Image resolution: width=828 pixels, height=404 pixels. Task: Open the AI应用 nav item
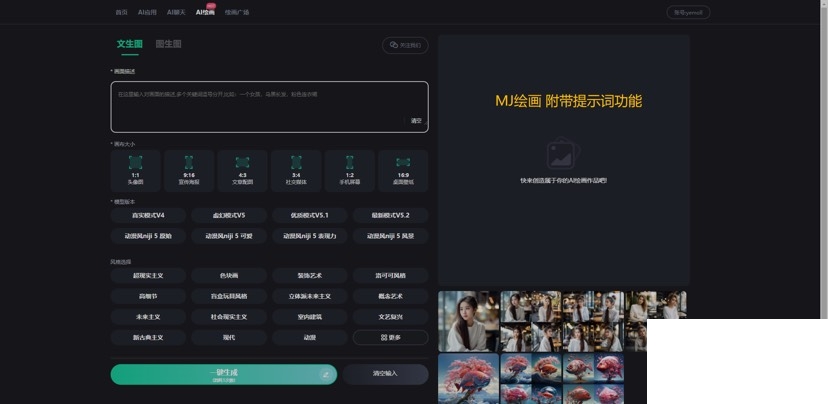point(147,12)
